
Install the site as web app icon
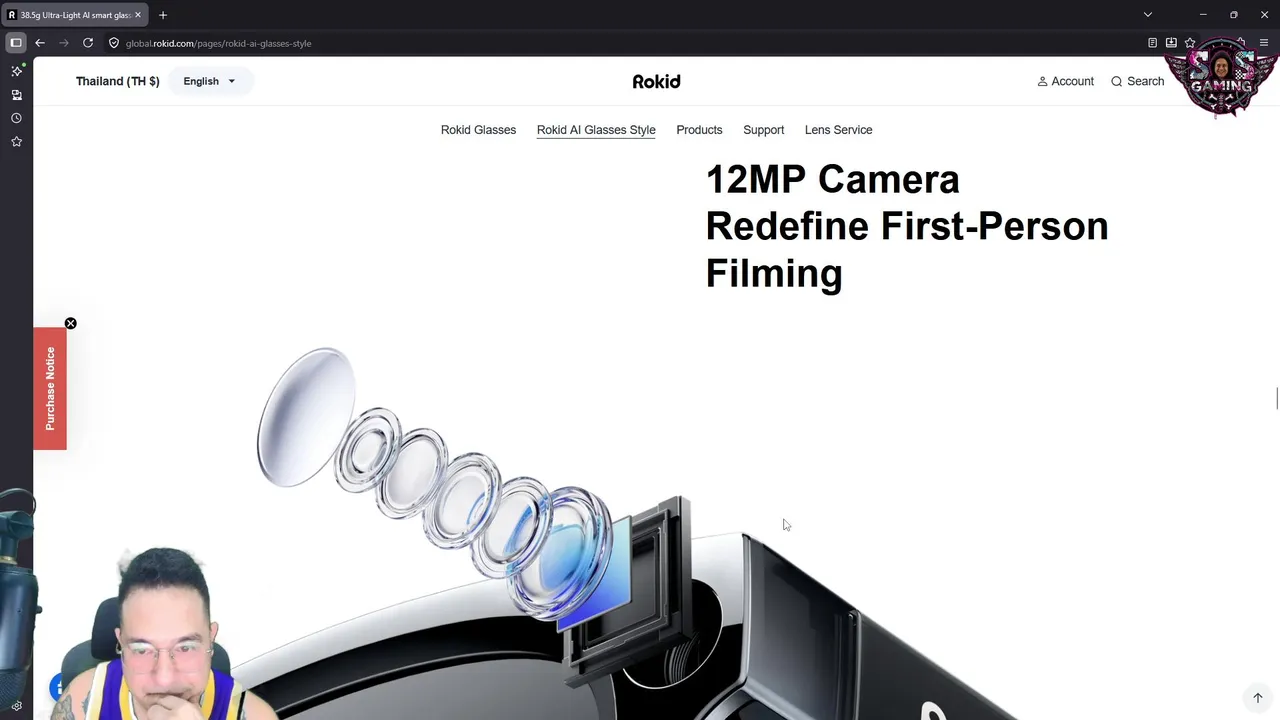[1171, 43]
